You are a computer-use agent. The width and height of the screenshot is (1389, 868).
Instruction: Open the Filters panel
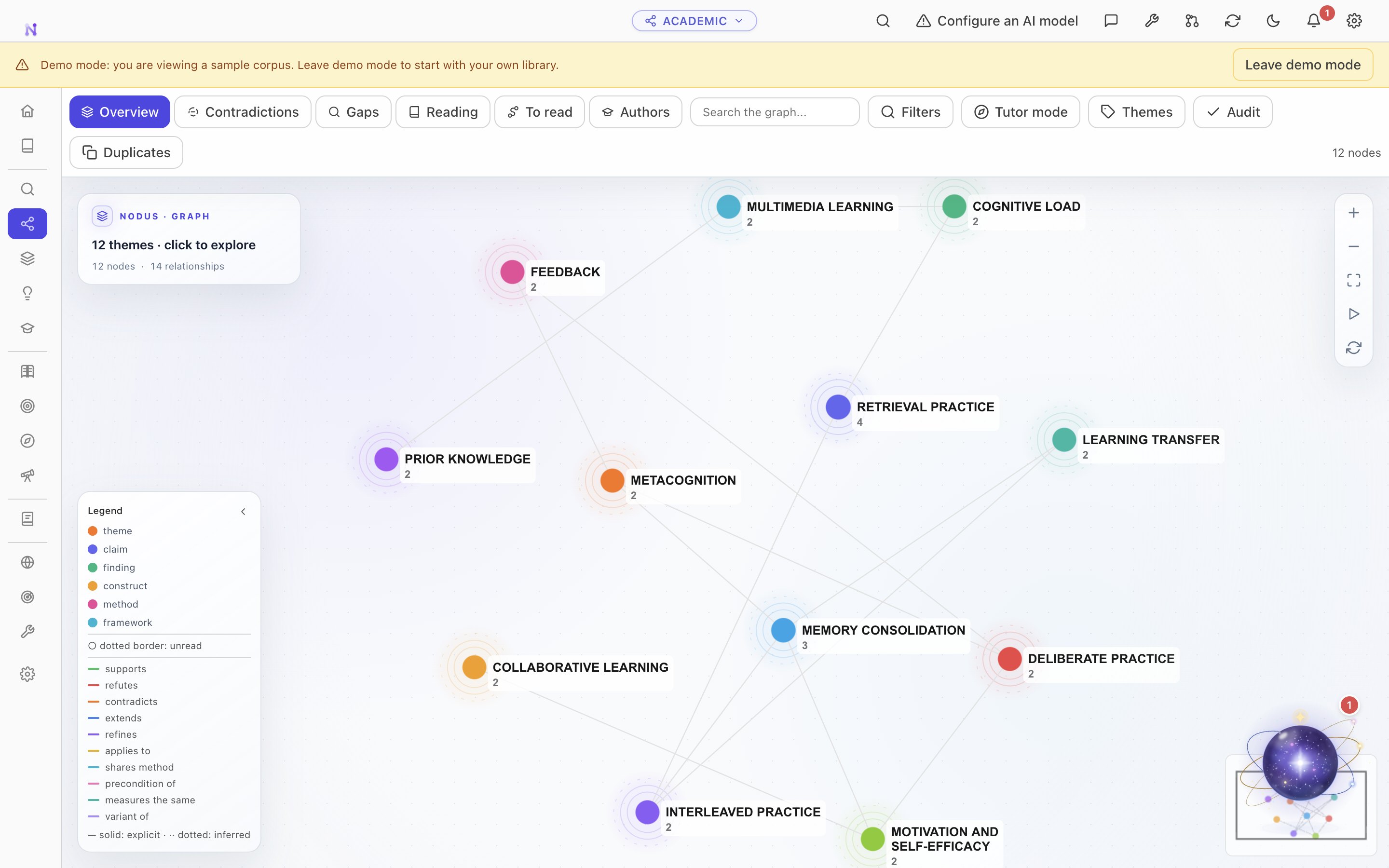point(910,112)
